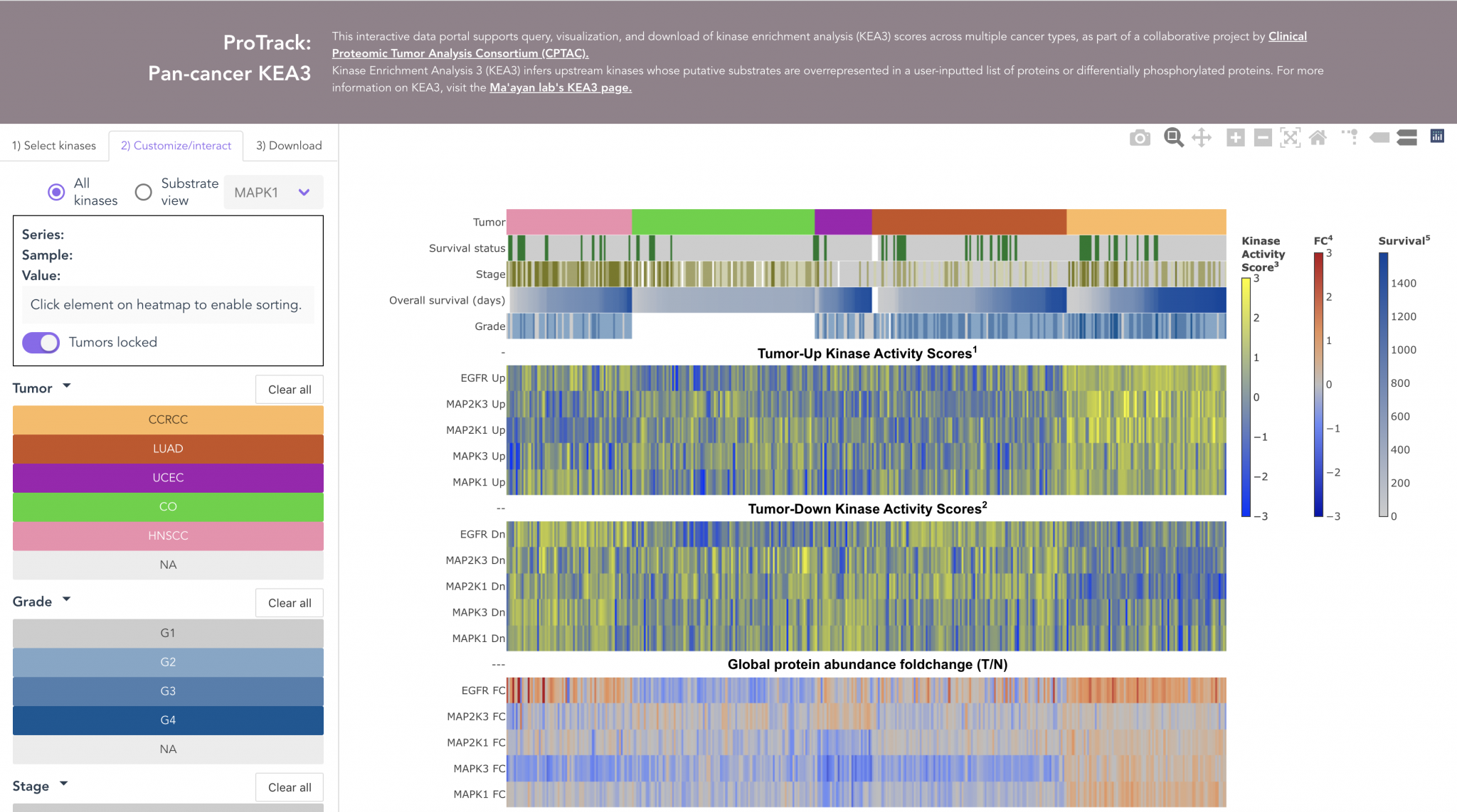The width and height of the screenshot is (1457, 812).
Task: Select the Zoom magnifier tool
Action: tap(1173, 138)
